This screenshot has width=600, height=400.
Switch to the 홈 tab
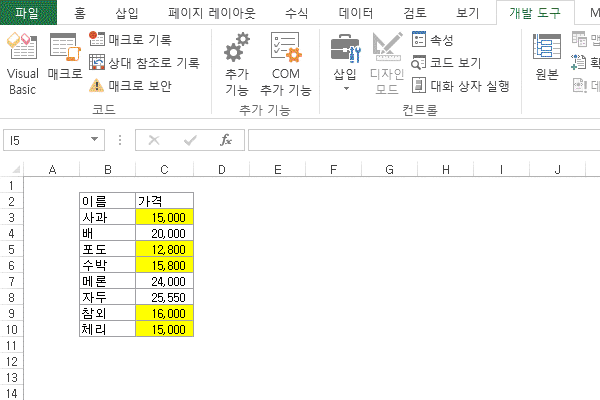pos(80,13)
